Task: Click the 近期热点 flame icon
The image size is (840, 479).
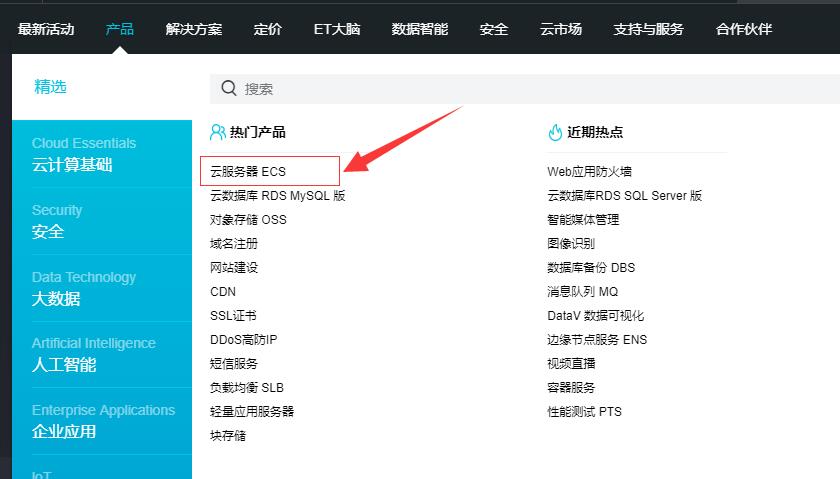Action: [x=555, y=132]
